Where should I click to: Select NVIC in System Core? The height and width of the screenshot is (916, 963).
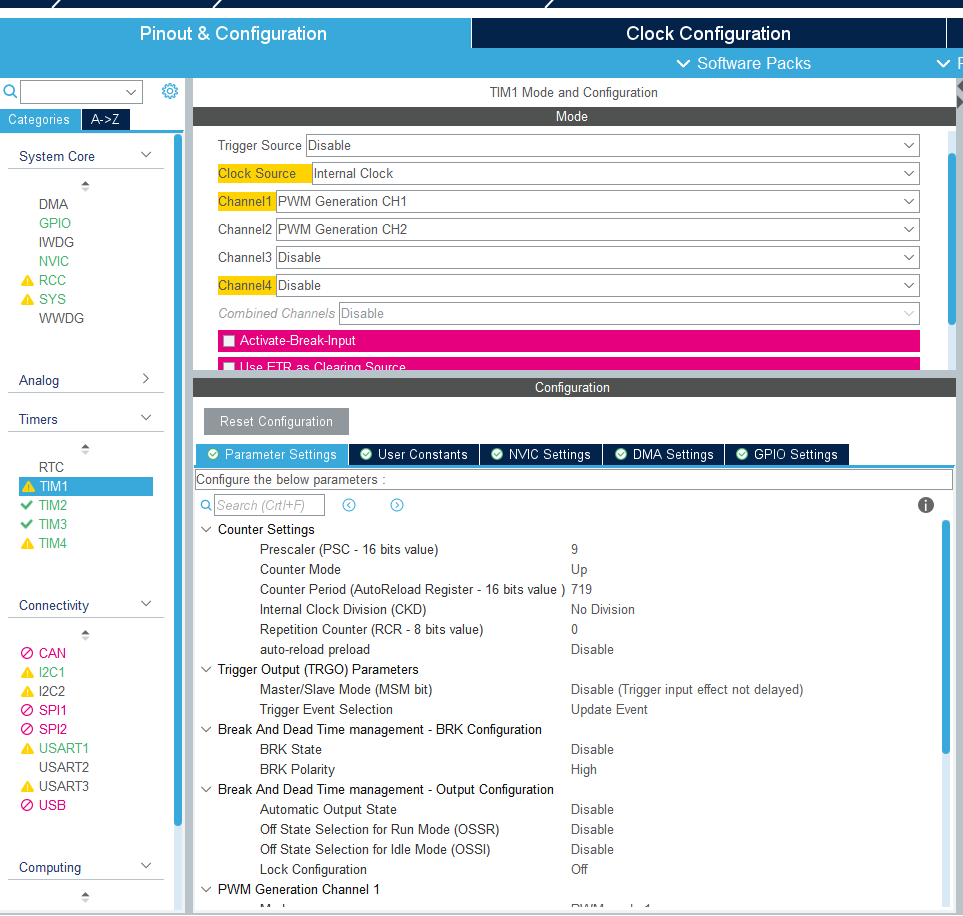pyautogui.click(x=53, y=262)
